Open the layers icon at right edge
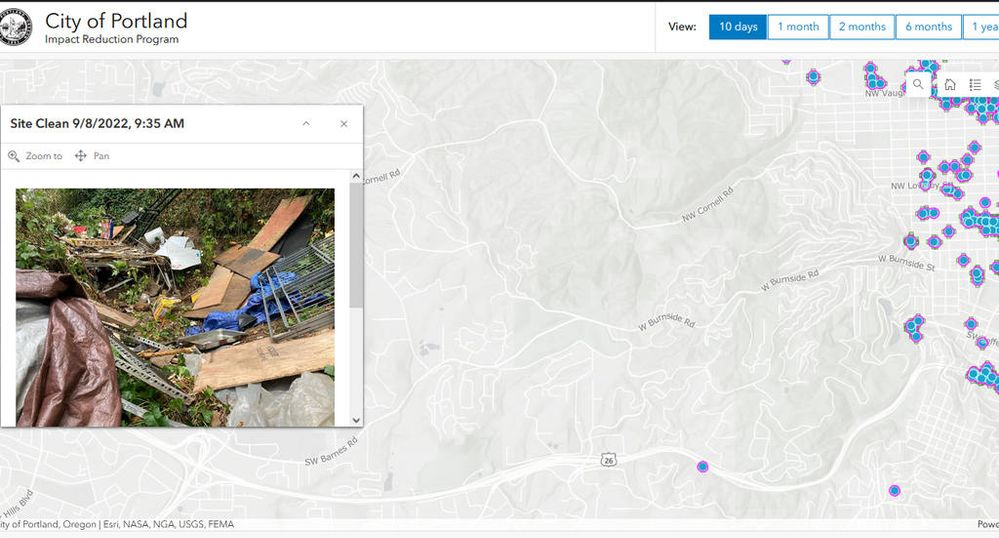 [x=994, y=85]
